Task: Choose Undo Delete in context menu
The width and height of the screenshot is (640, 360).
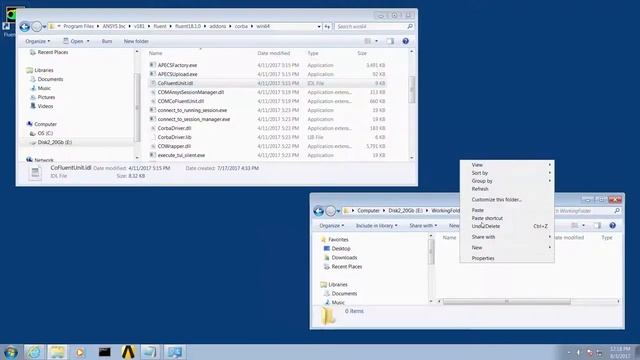Action: click(507, 226)
